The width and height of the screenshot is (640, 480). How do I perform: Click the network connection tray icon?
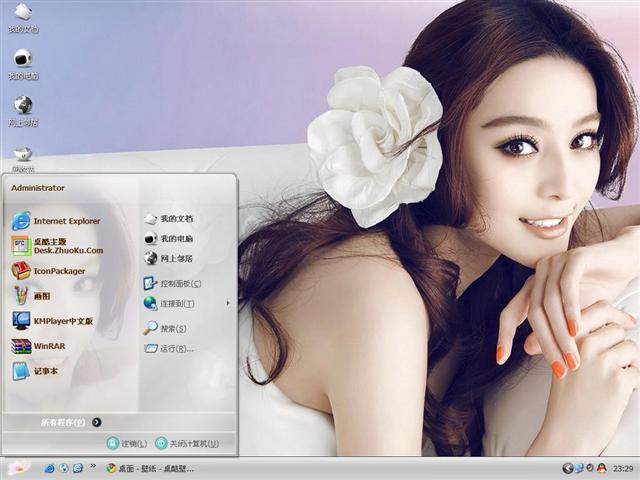tap(579, 468)
